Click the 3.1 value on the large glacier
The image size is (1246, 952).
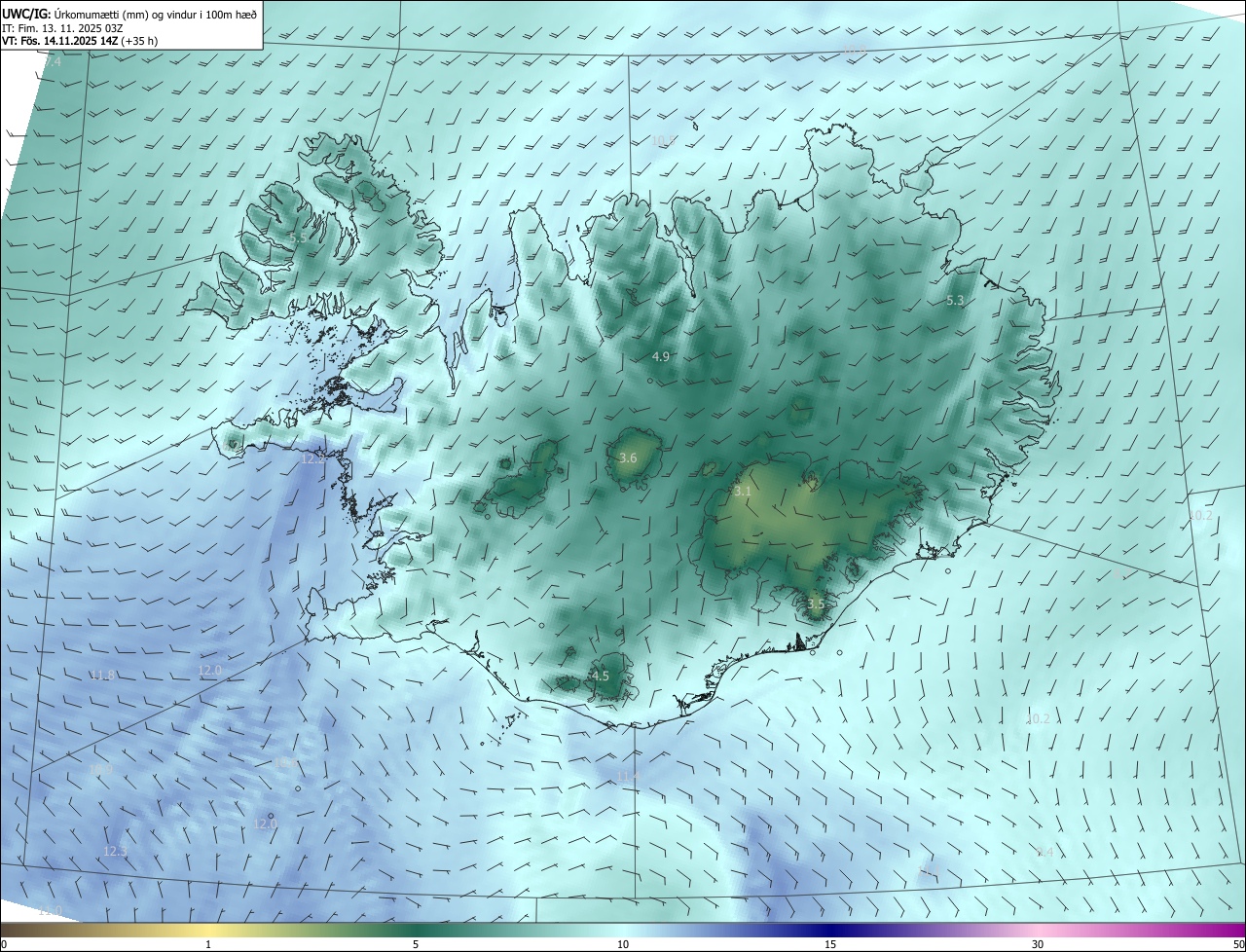tap(743, 492)
